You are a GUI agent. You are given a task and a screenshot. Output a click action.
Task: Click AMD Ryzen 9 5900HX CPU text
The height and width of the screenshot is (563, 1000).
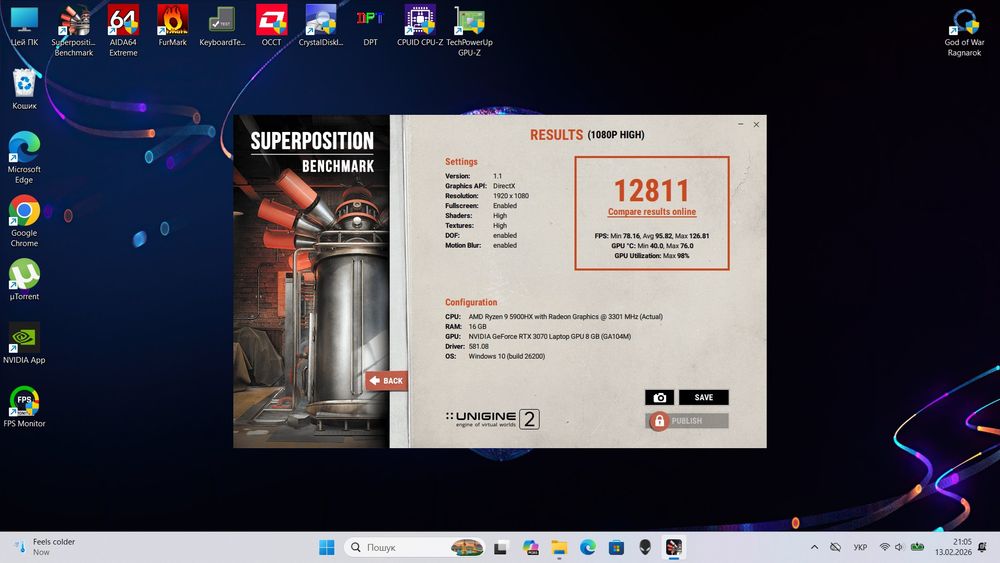[x=566, y=316]
